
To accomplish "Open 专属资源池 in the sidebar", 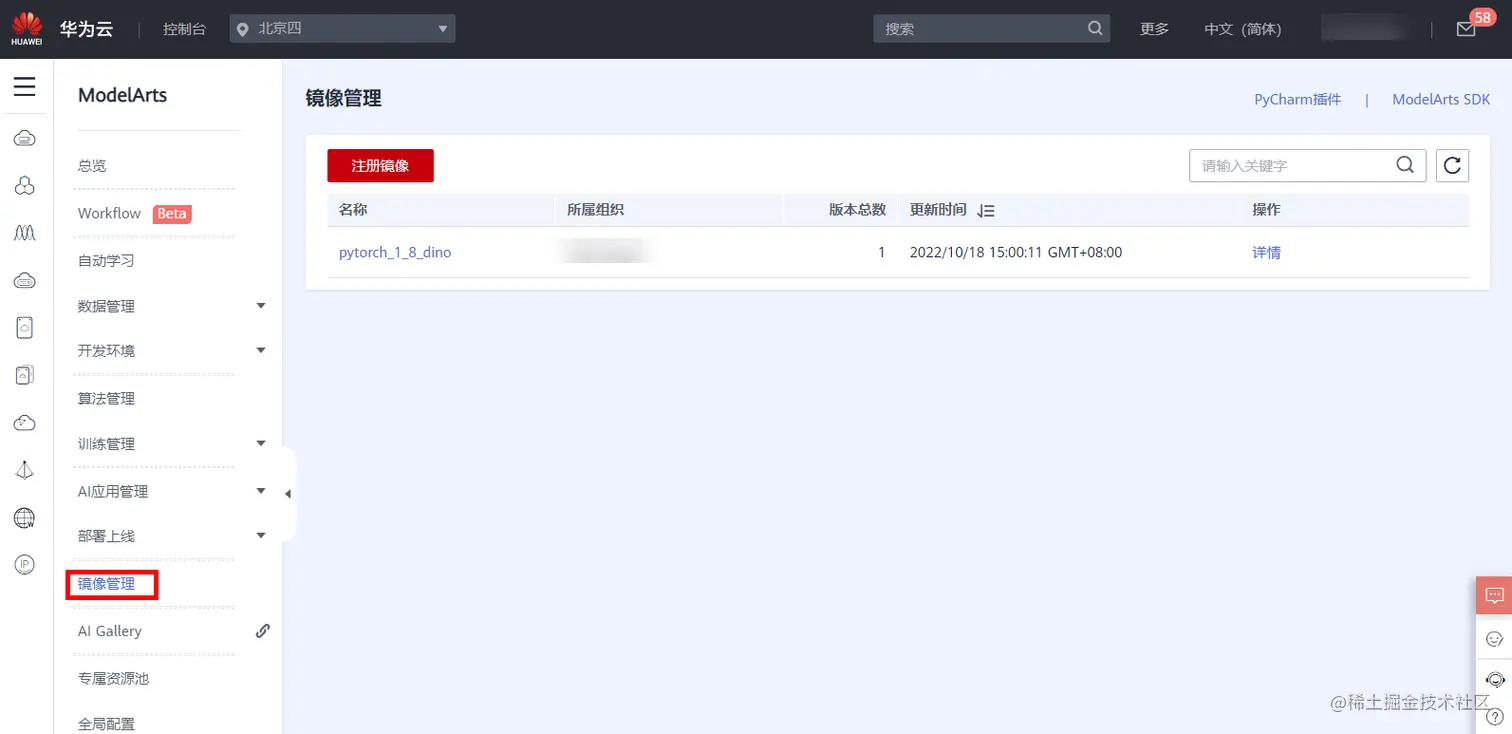I will 113,678.
